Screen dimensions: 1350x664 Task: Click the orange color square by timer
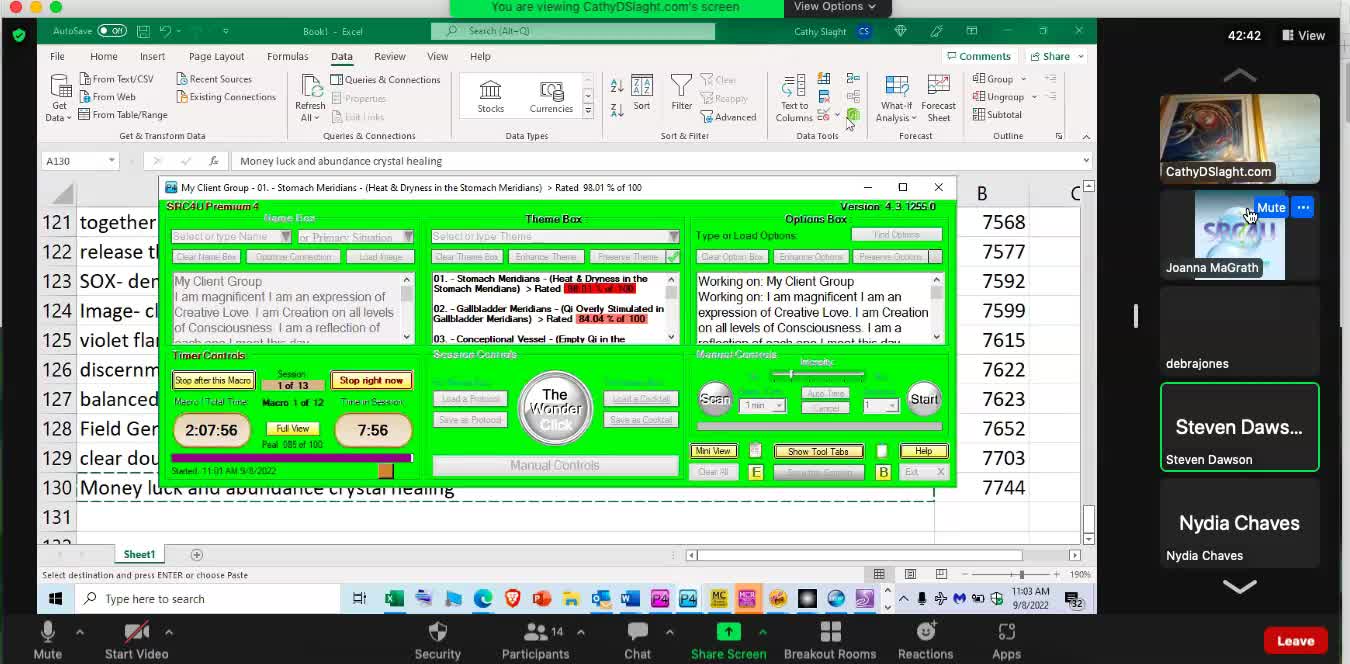(386, 471)
